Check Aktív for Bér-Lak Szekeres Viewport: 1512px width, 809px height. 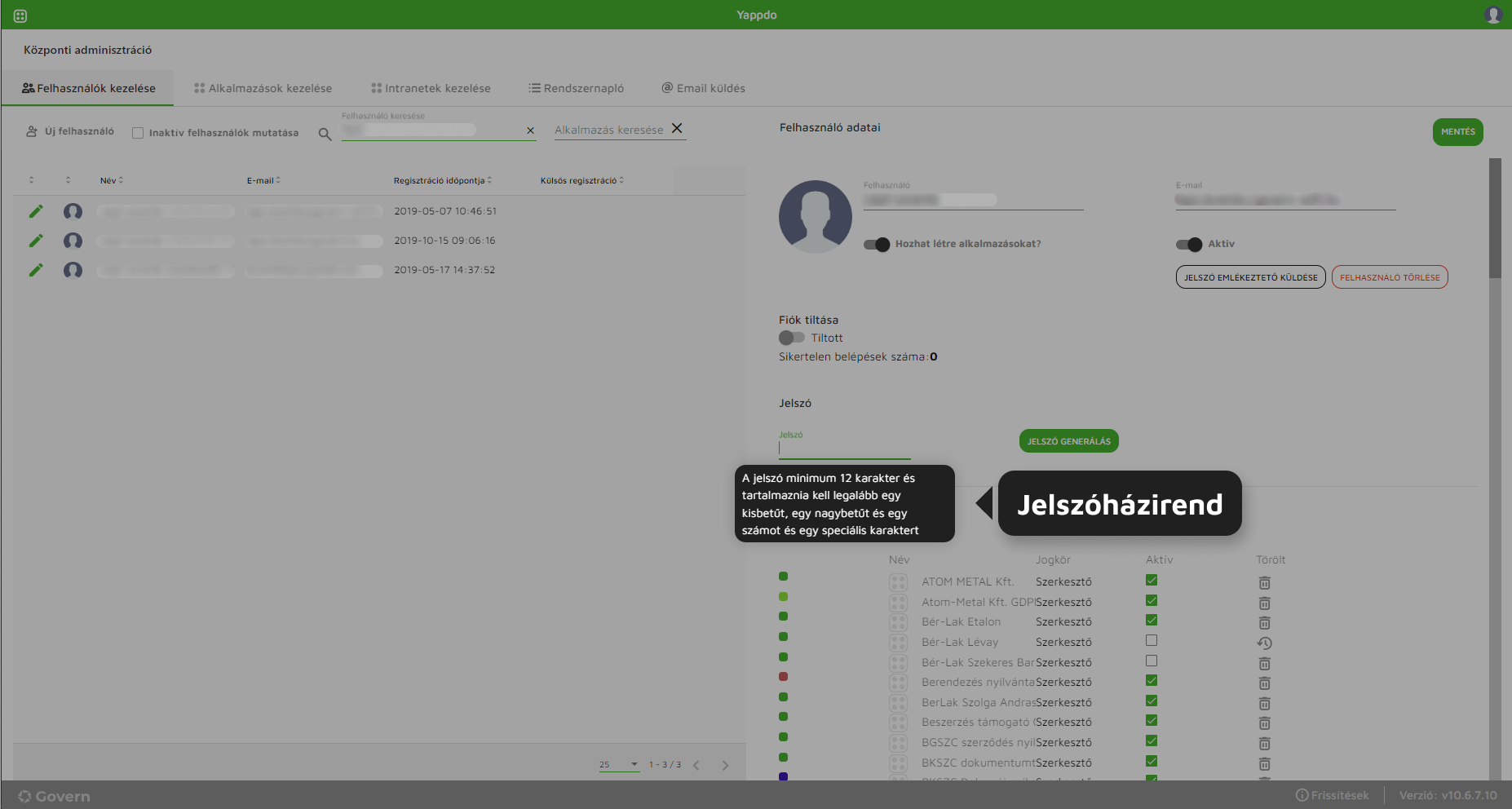1152,661
